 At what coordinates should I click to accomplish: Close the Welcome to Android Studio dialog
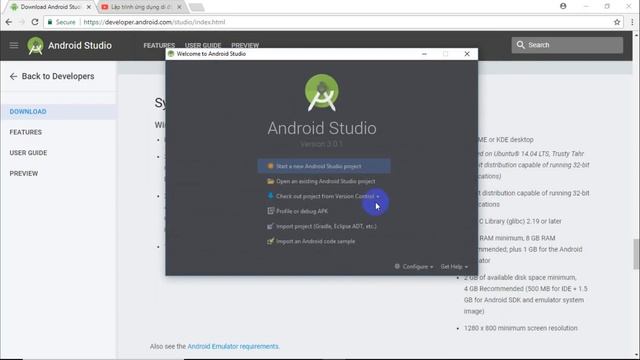pyautogui.click(x=467, y=54)
